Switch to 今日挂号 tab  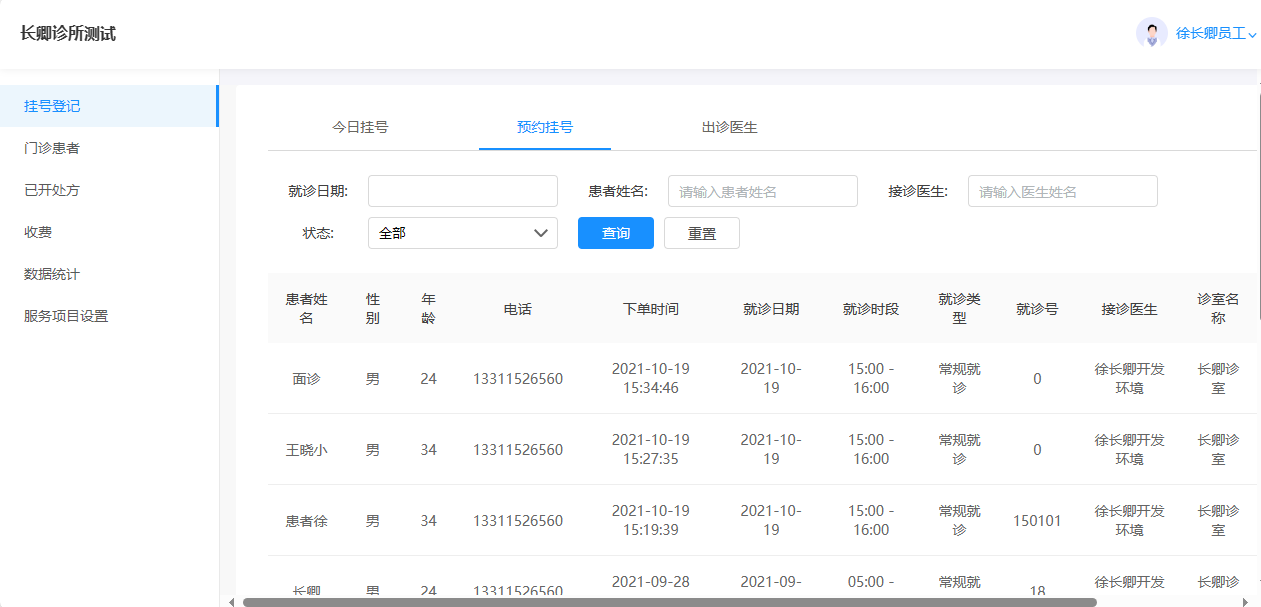[360, 127]
